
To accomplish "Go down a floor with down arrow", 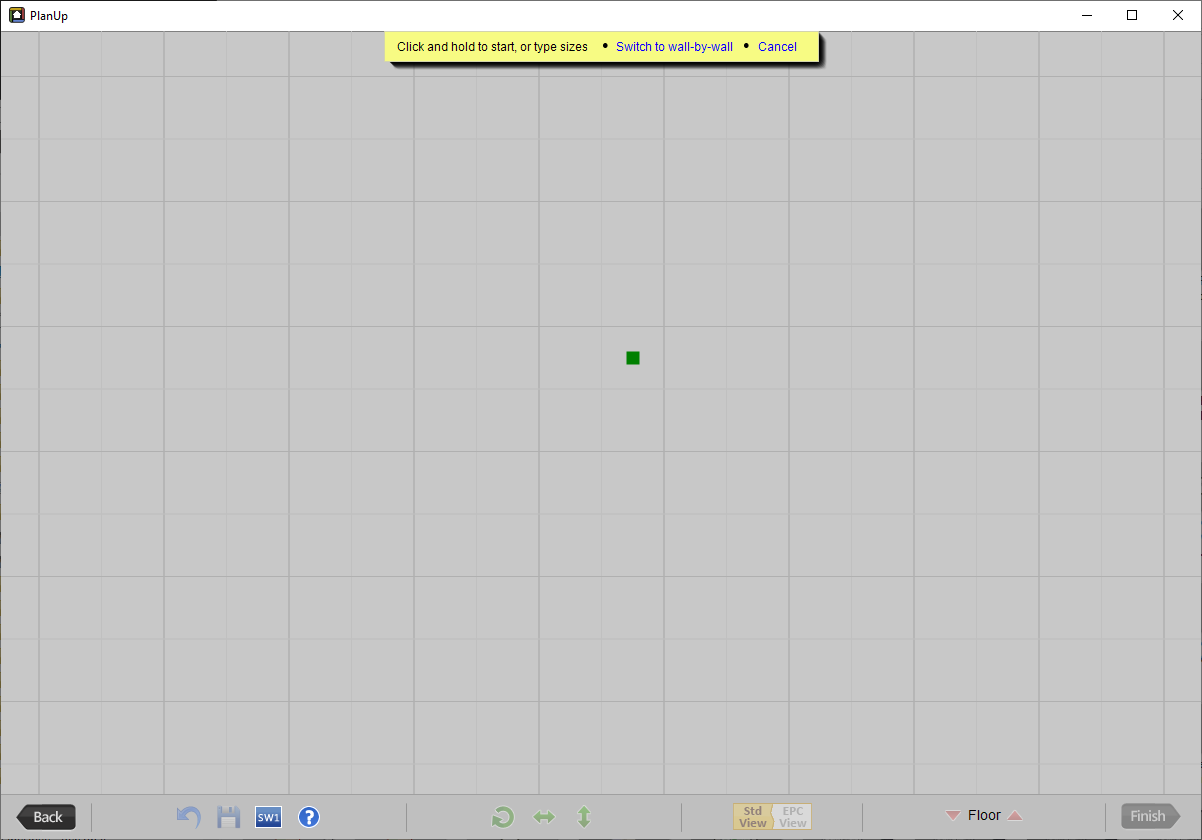I will (x=952, y=816).
